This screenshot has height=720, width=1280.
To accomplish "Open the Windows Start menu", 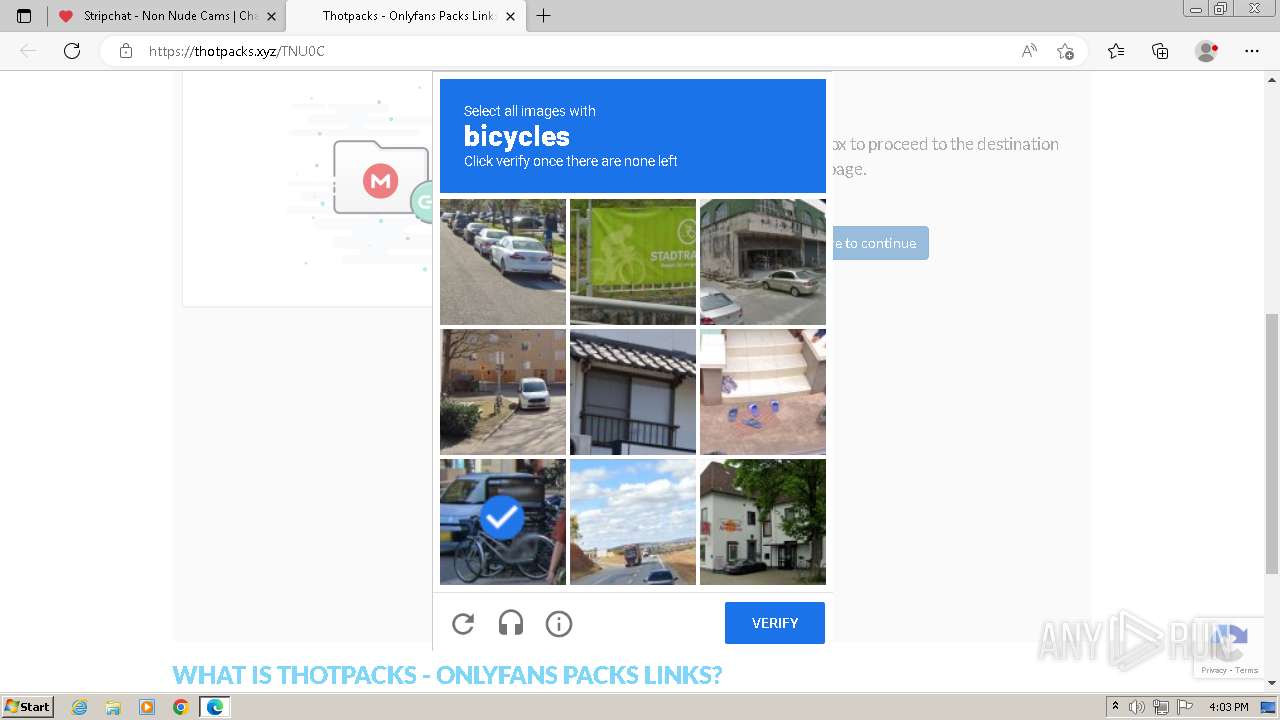I will [28, 707].
